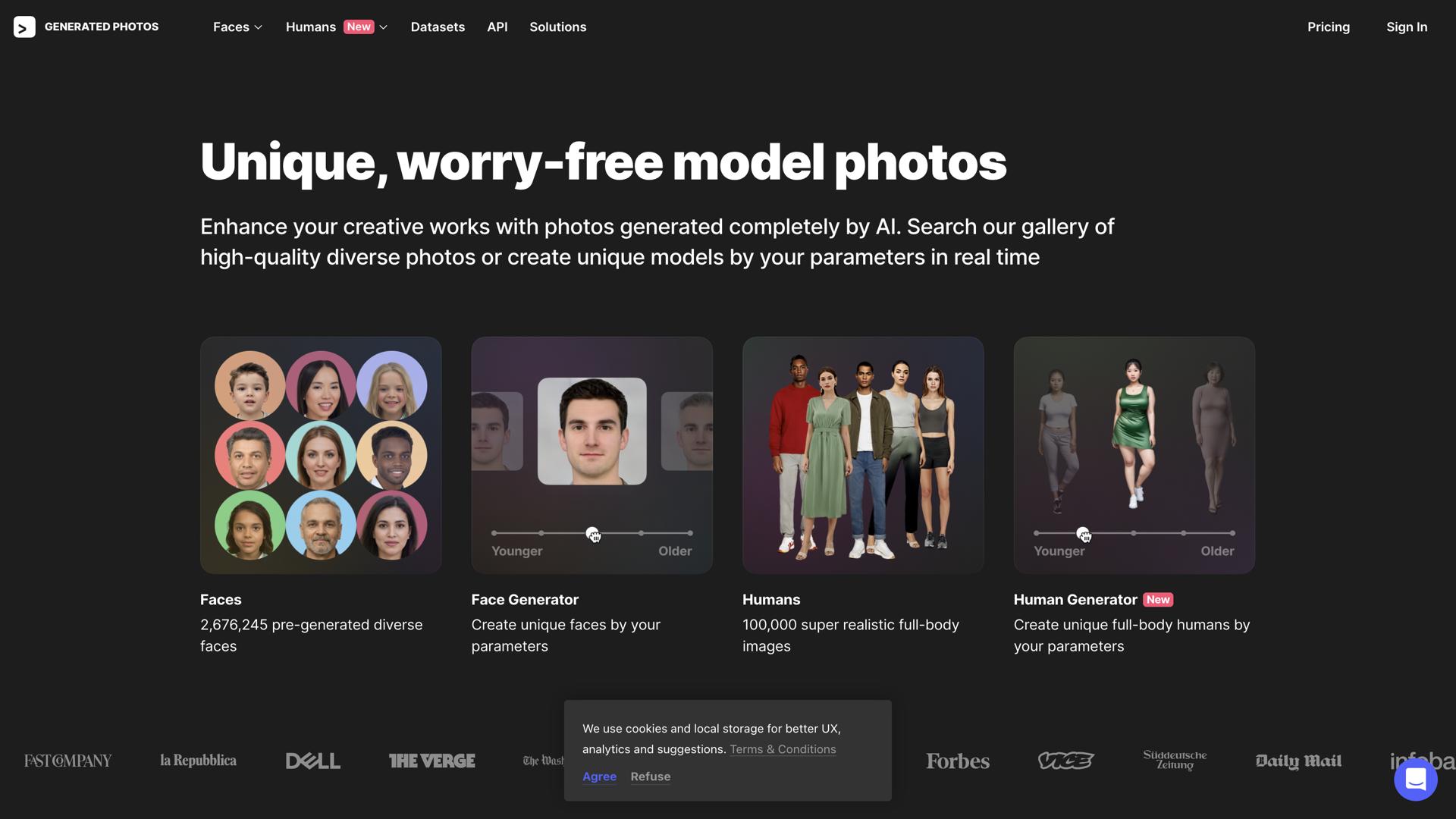Open the Humans full-body images thumbnail
This screenshot has width=1456, height=819.
[863, 455]
